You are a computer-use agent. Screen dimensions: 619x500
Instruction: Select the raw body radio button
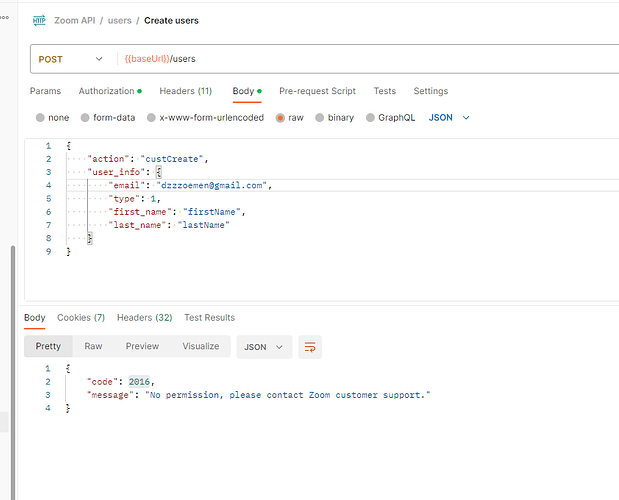(x=281, y=117)
